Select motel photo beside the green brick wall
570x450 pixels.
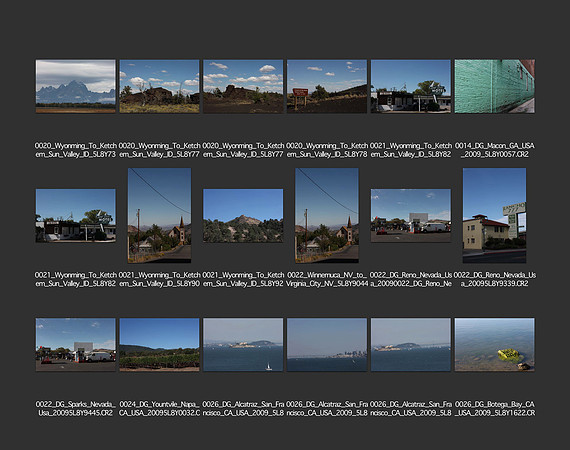tap(411, 87)
